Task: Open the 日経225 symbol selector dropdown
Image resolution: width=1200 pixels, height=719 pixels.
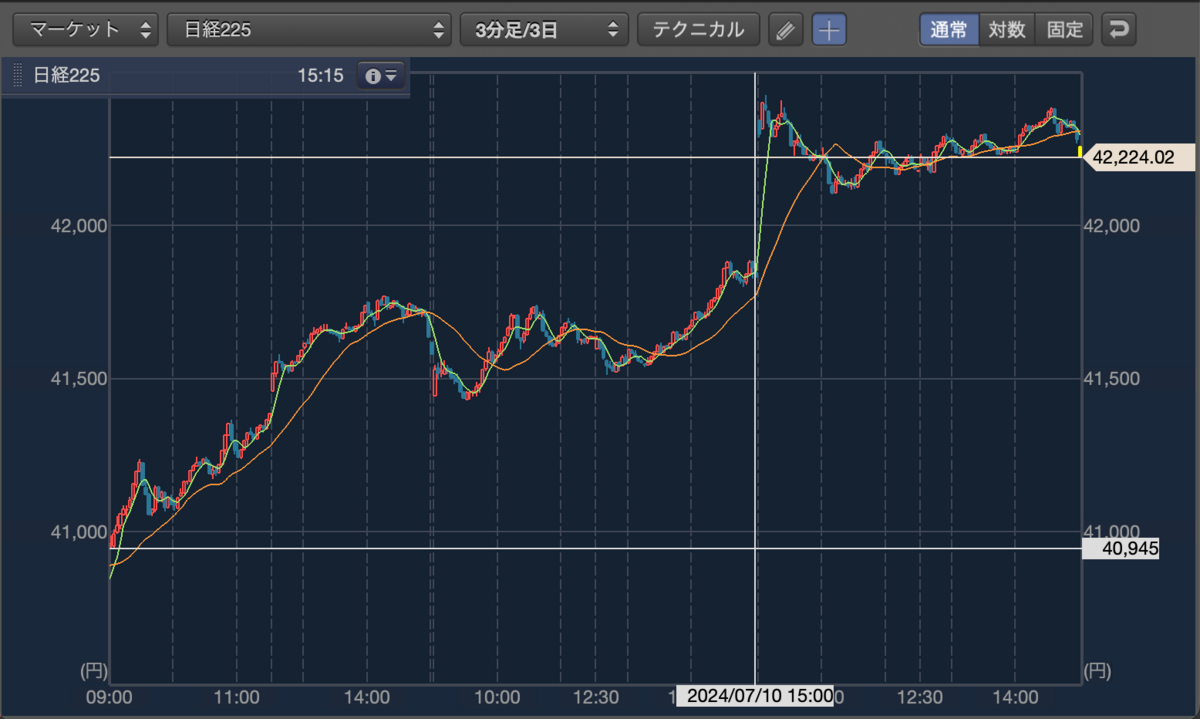Action: point(310,29)
